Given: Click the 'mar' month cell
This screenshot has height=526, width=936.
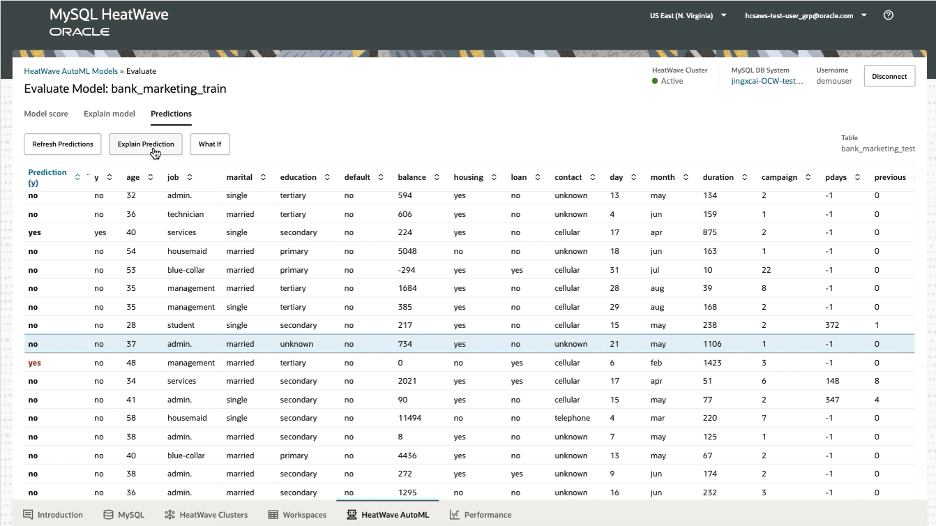Looking at the screenshot, I should tap(657, 418).
